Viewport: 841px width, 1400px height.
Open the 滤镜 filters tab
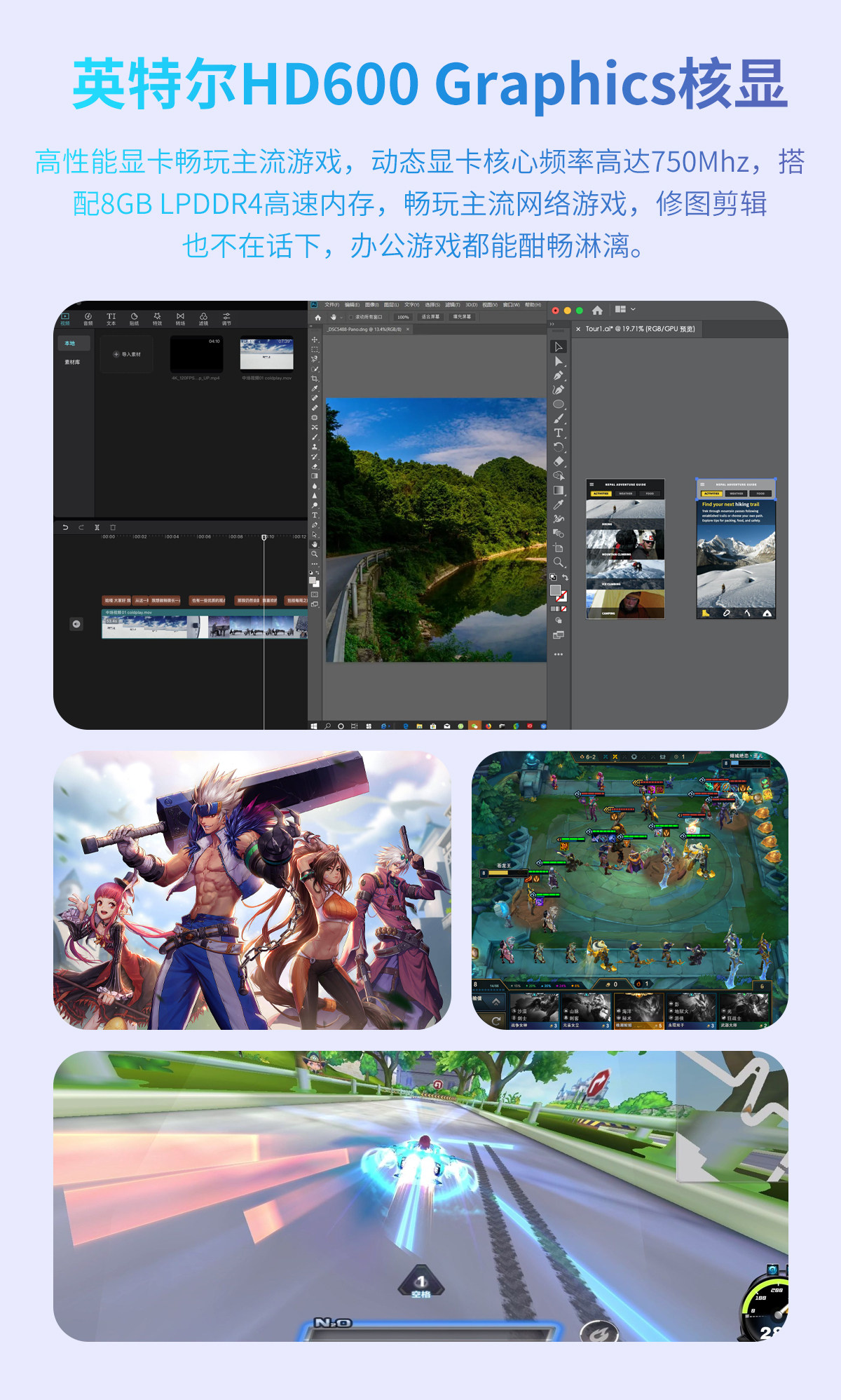tap(203, 319)
